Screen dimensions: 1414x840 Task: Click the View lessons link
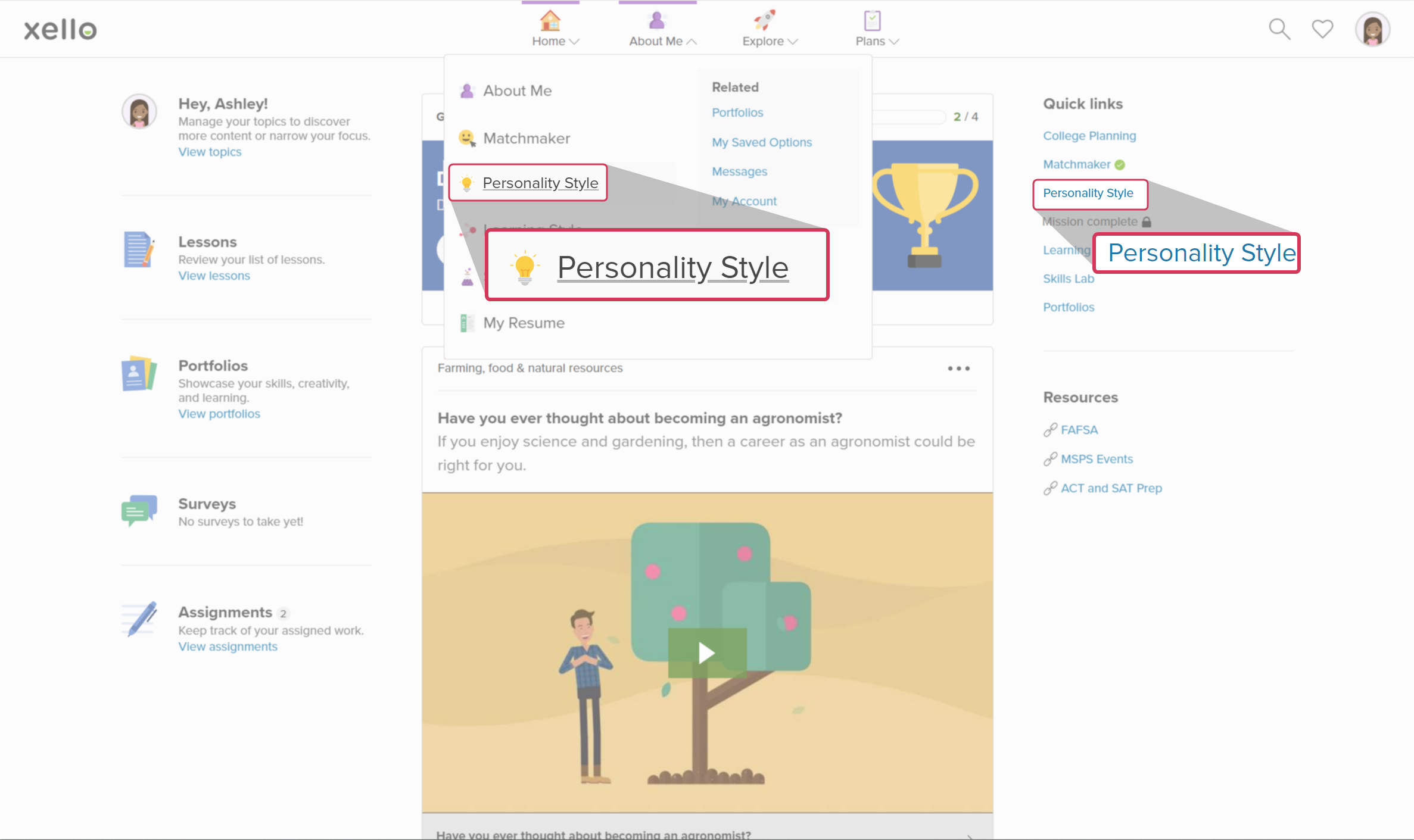(x=214, y=276)
